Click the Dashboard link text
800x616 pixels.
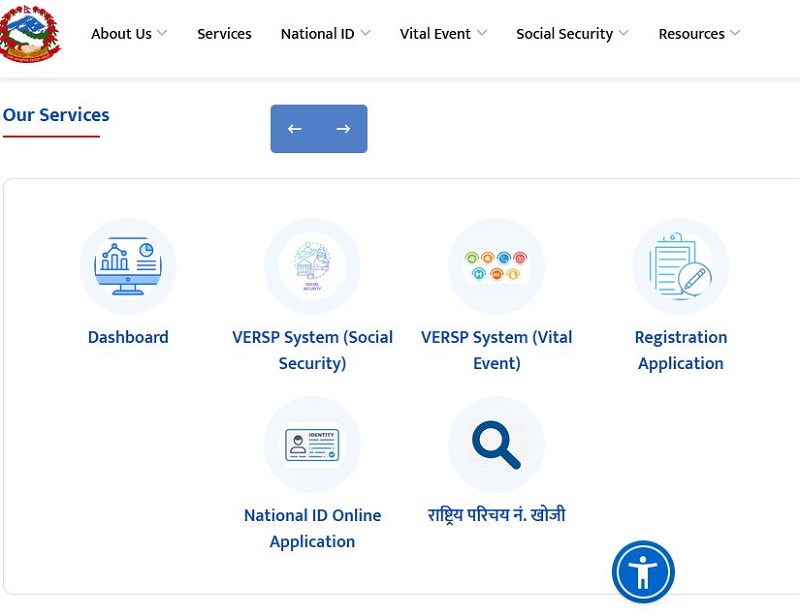(128, 337)
